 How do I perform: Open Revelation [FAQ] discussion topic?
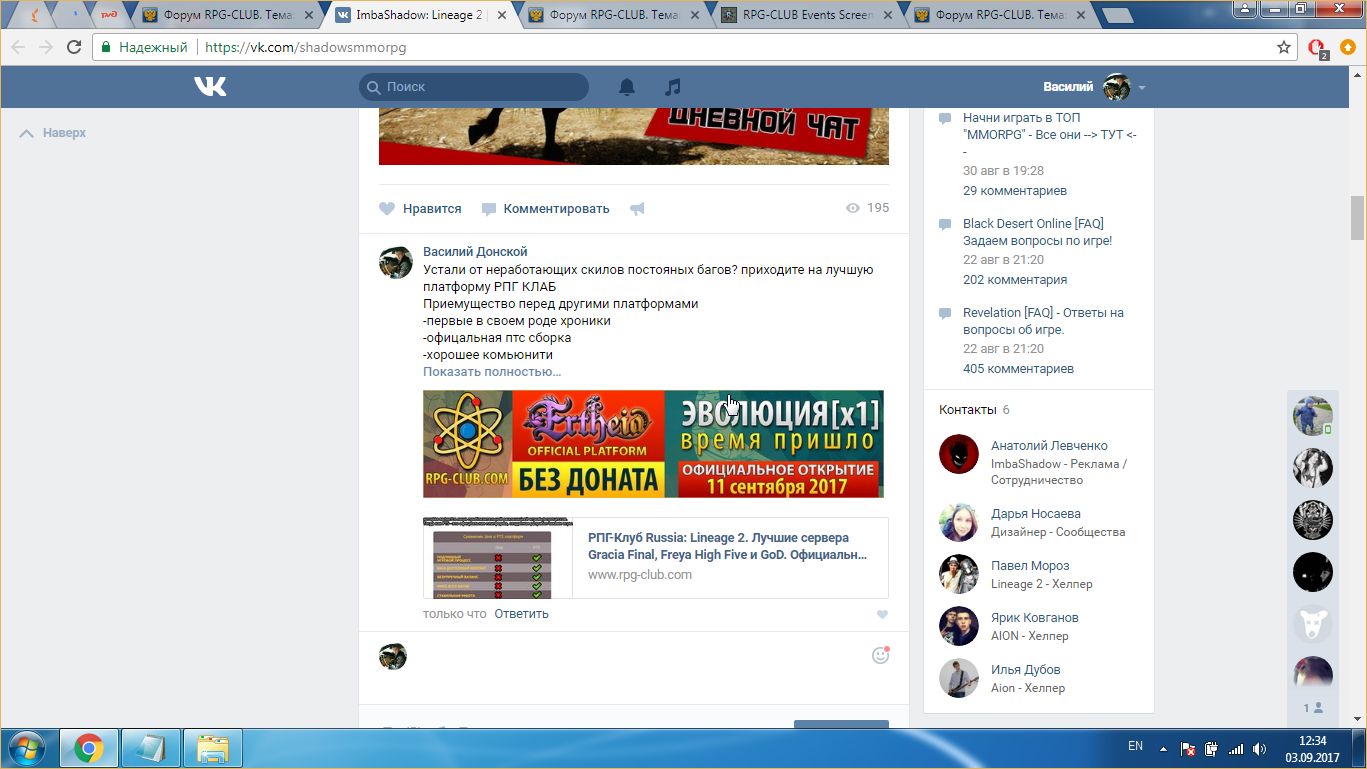1043,321
